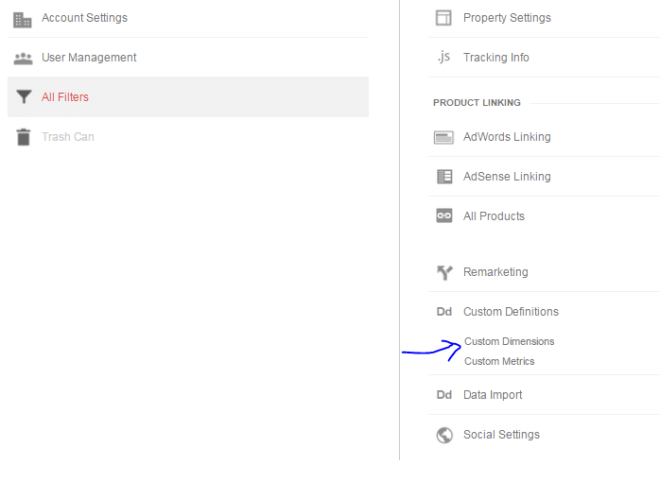Go to AdSense Linking
Image resolution: width=660 pixels, height=482 pixels.
[507, 176]
